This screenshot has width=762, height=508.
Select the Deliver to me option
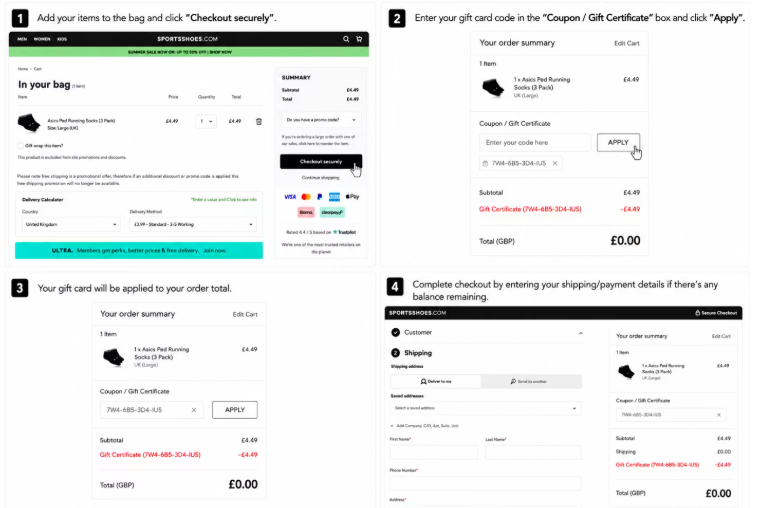pyautogui.click(x=436, y=382)
